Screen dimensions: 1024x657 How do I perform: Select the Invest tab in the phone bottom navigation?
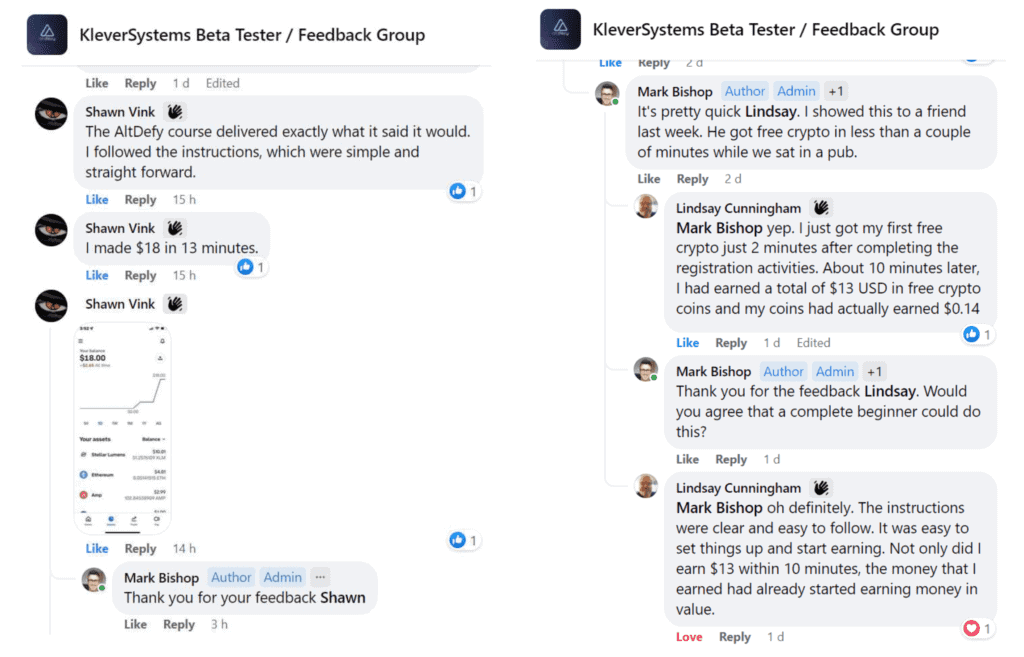click(x=111, y=519)
